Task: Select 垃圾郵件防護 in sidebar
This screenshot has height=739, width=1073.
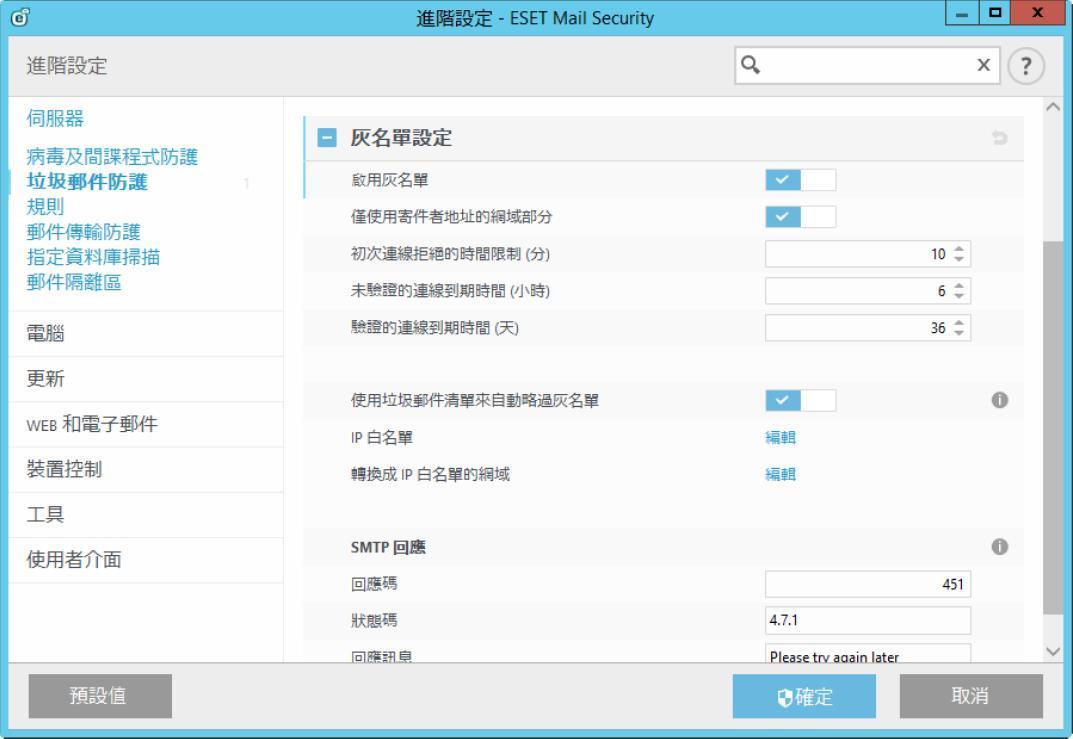Action: [x=87, y=182]
